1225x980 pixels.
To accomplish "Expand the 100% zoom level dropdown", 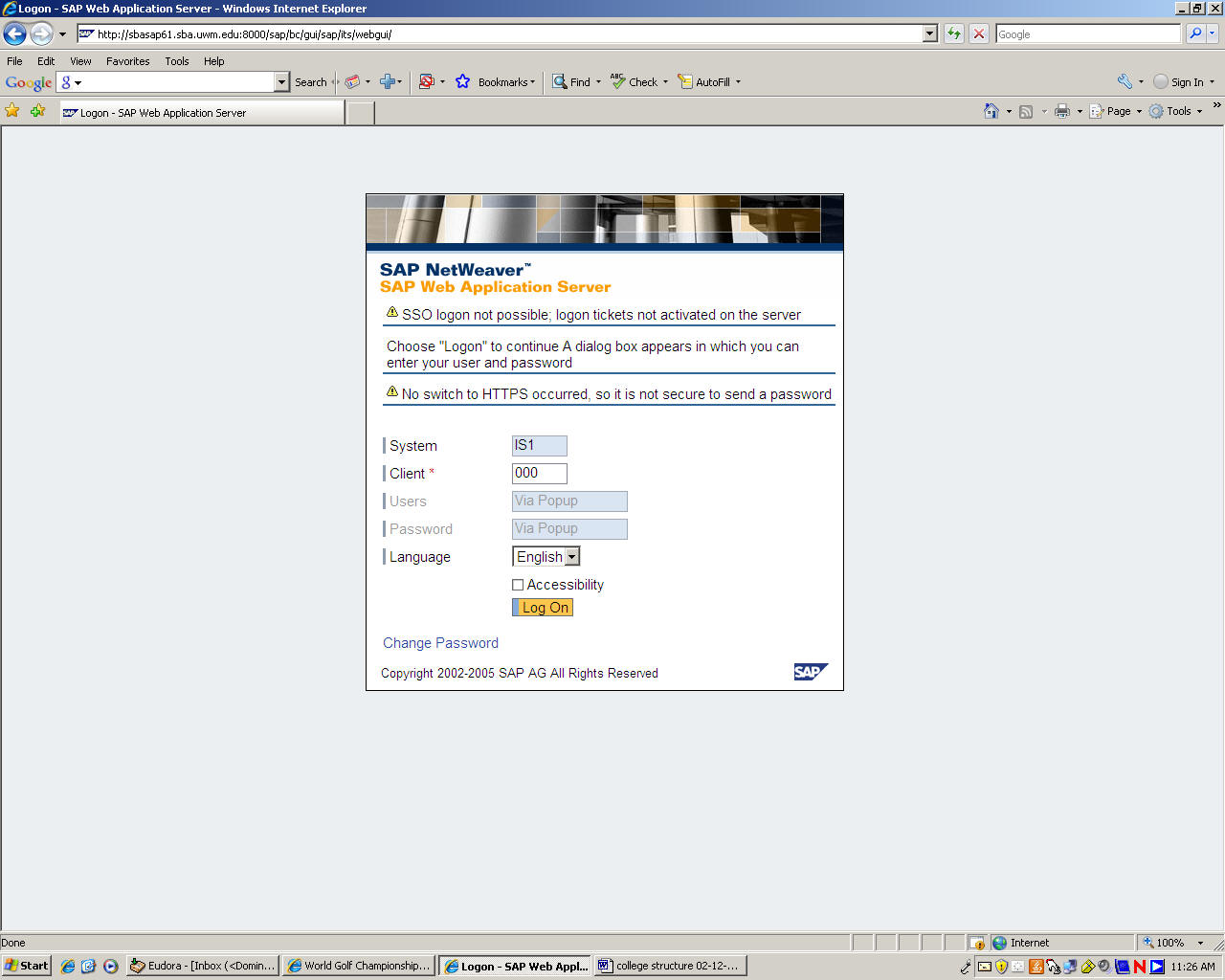I will 1201,943.
